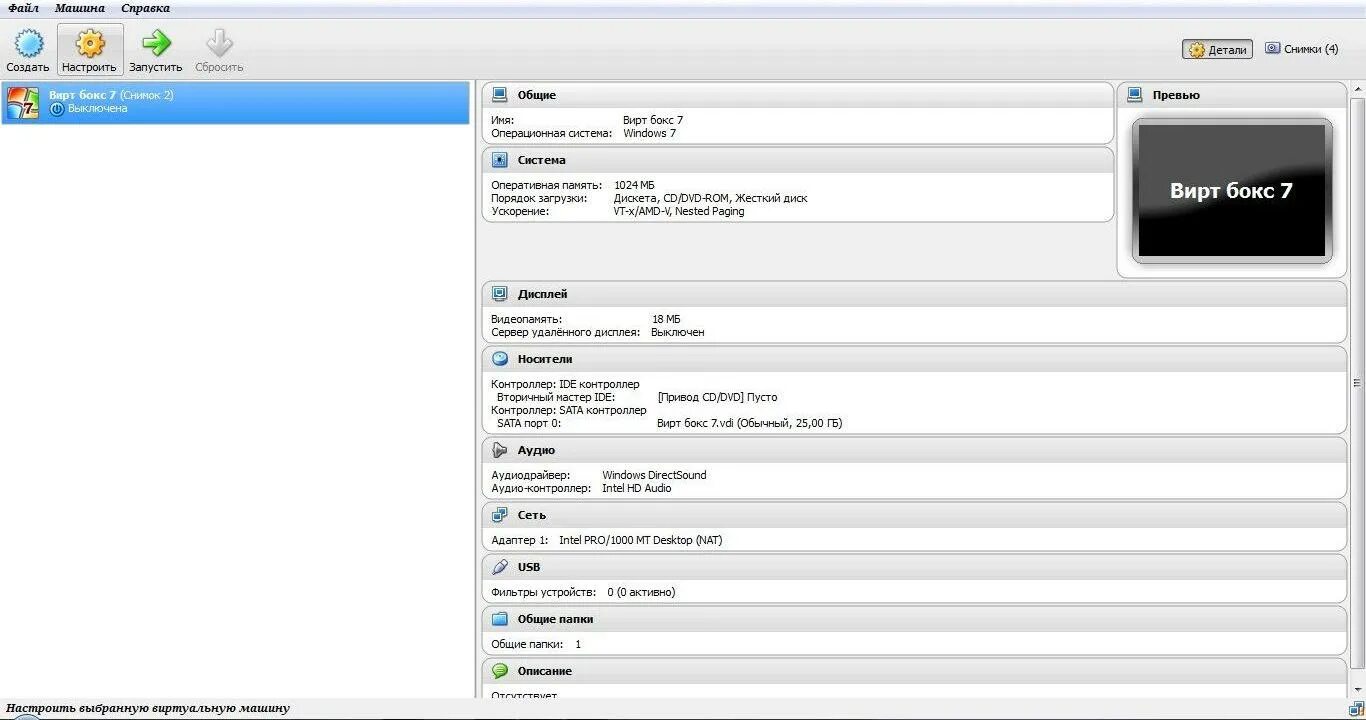Click remote display server value Выключен

point(678,332)
